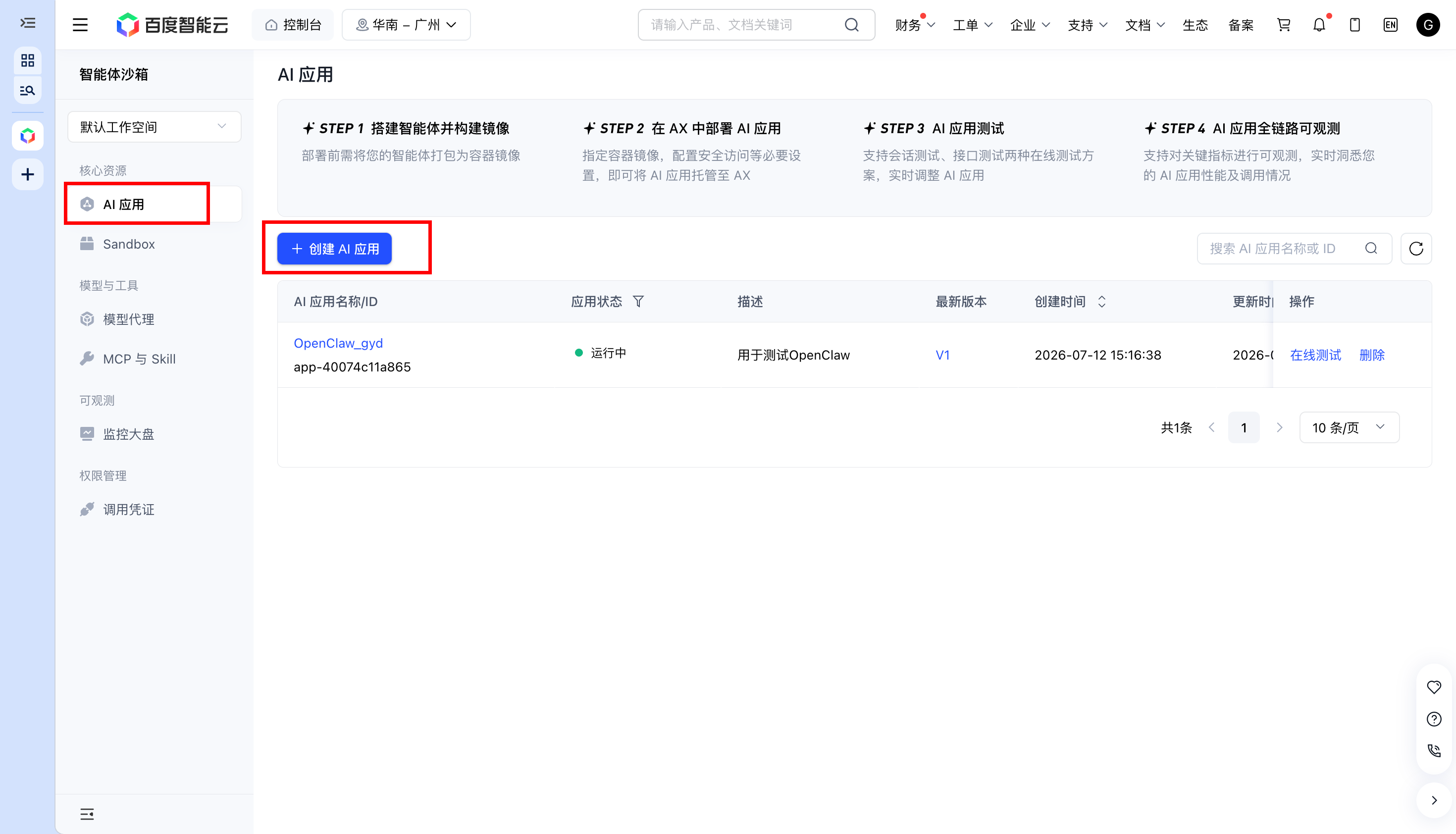1456x834 pixels.
Task: Click the mobile phone icon in header
Action: [1354, 25]
